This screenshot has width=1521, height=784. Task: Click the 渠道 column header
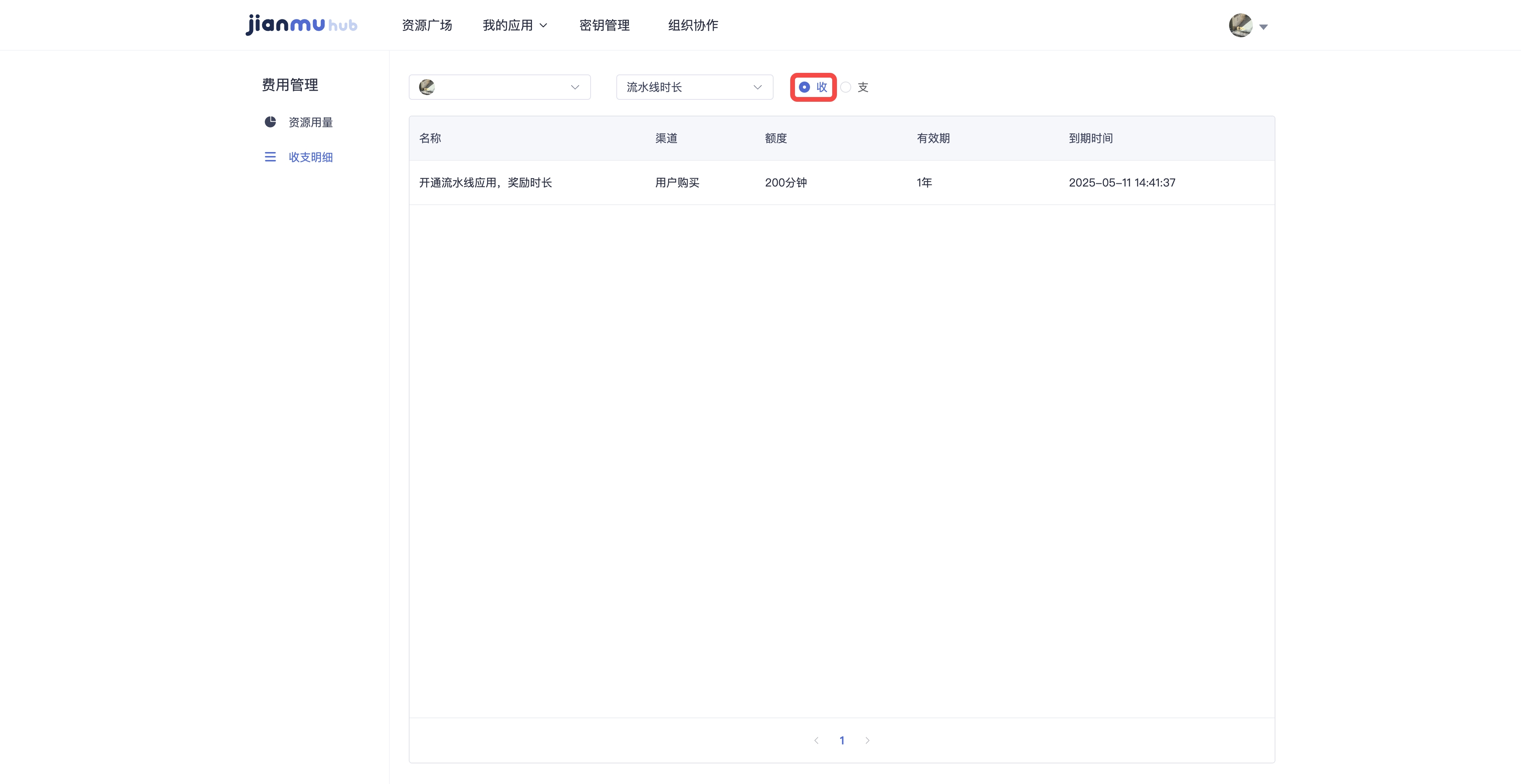[666, 138]
